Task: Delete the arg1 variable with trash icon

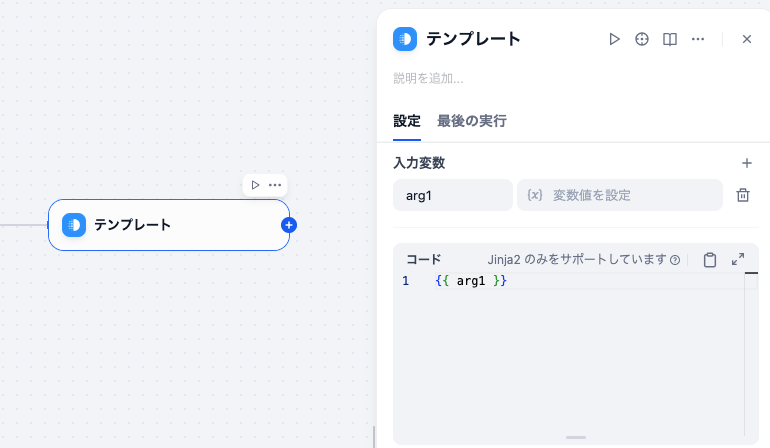Action: click(743, 195)
